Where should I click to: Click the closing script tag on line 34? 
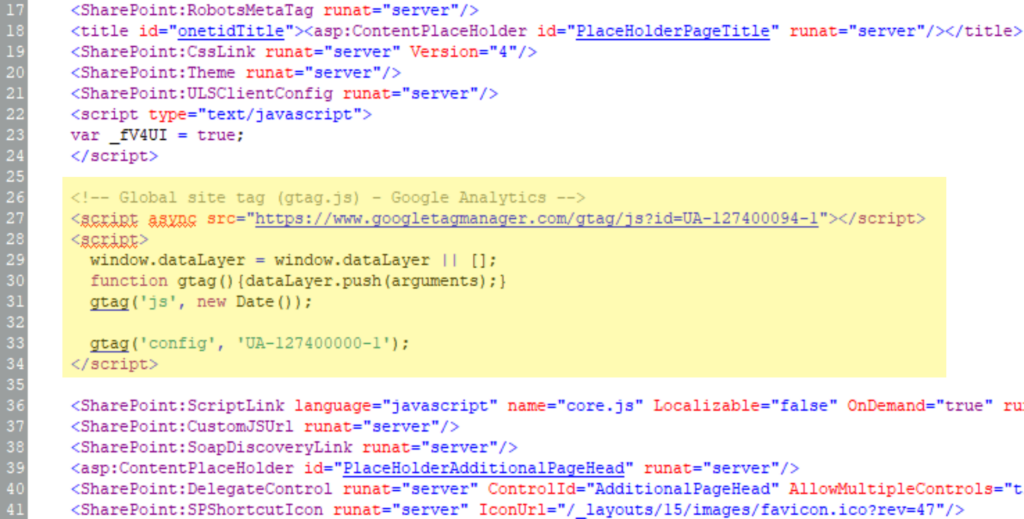pos(114,364)
